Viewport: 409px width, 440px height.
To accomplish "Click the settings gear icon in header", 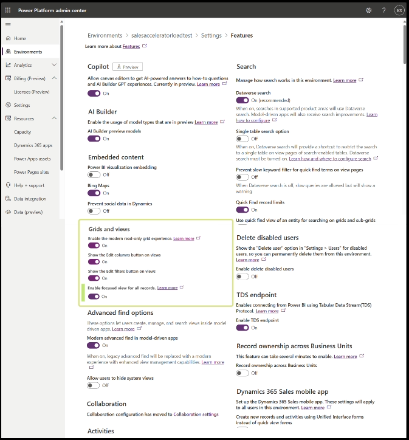I will coord(368,10).
